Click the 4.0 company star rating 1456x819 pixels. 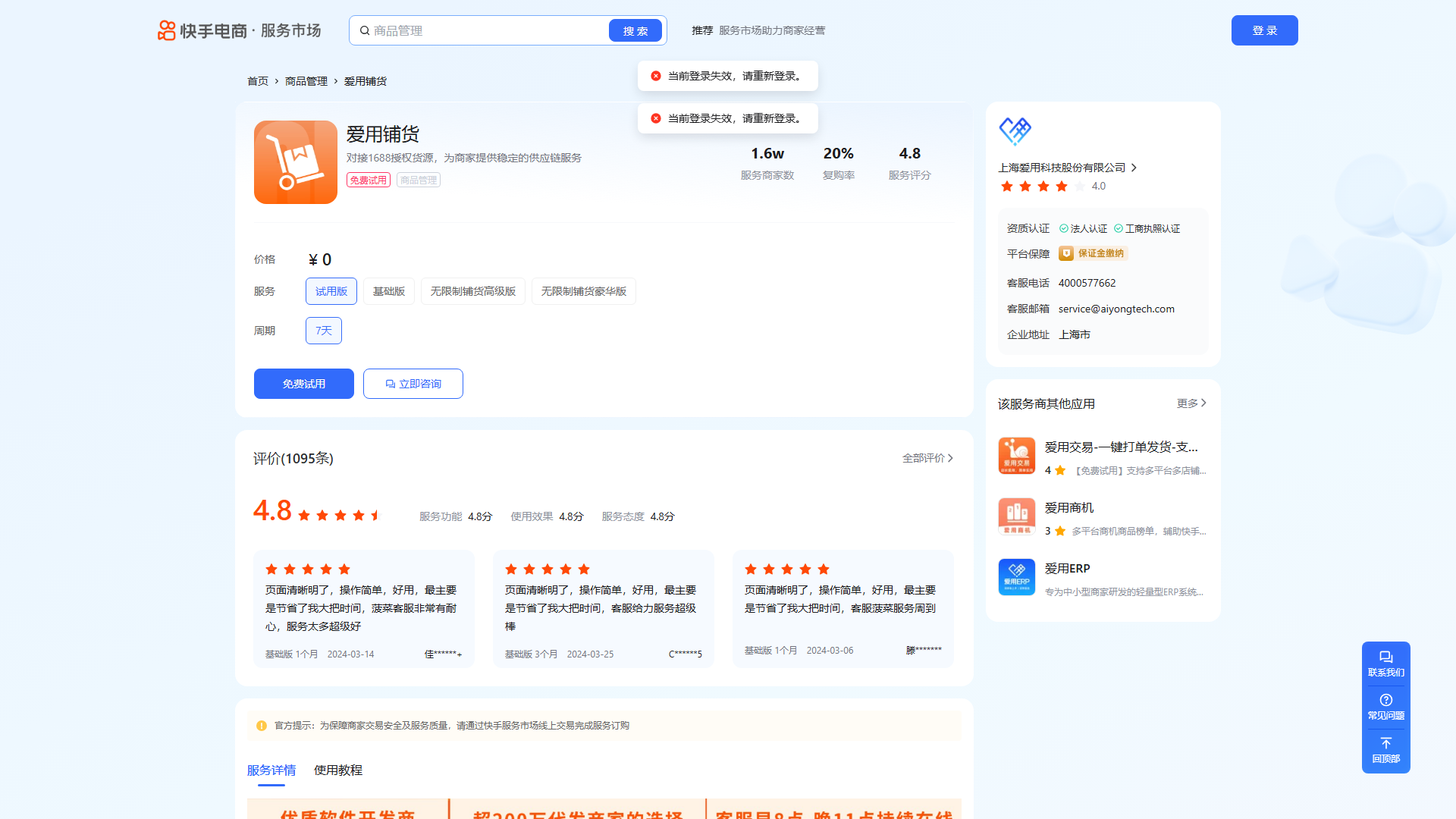pos(1053,187)
